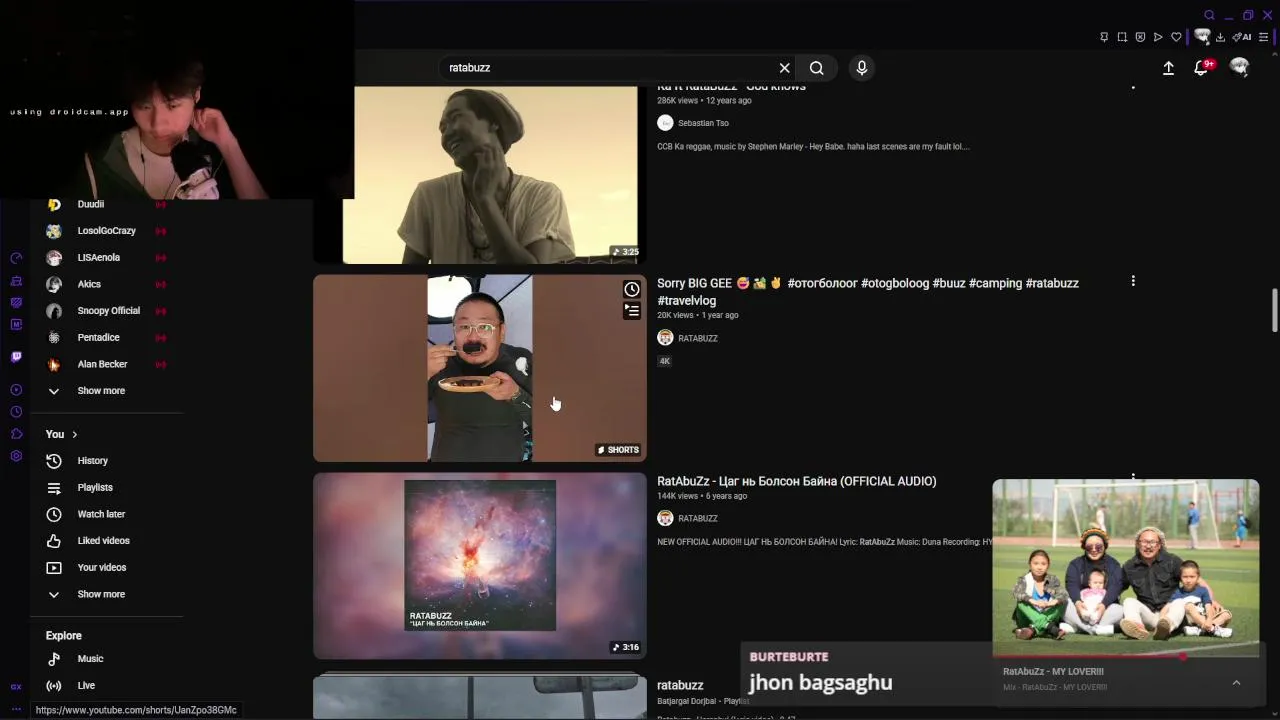Click the page vertical scrollbar thumb

click(1274, 310)
